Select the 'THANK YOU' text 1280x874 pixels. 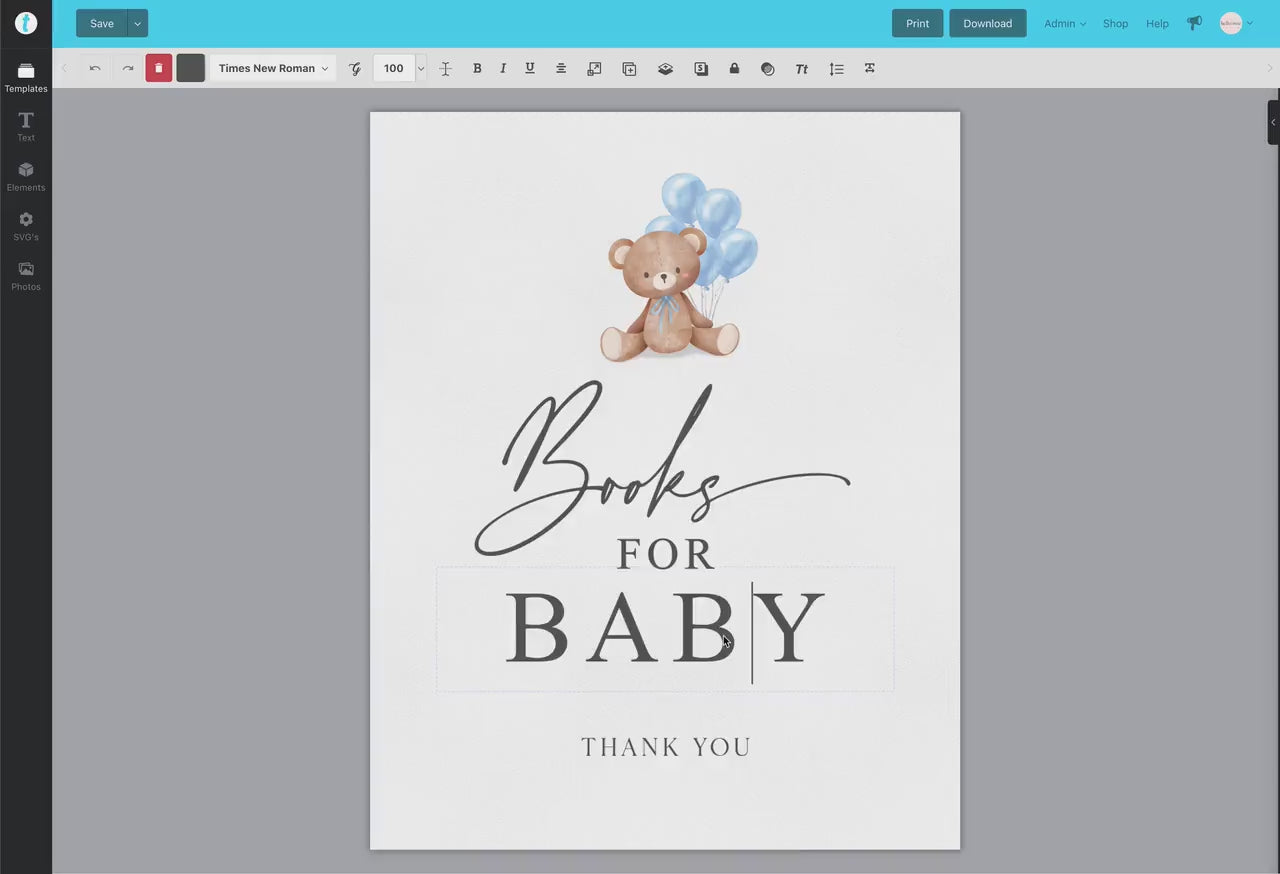pos(666,747)
